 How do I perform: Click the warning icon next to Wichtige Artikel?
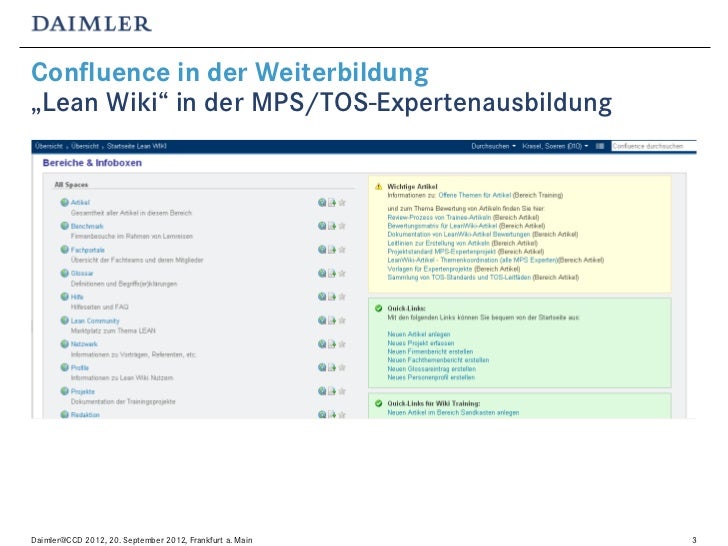coord(378,187)
